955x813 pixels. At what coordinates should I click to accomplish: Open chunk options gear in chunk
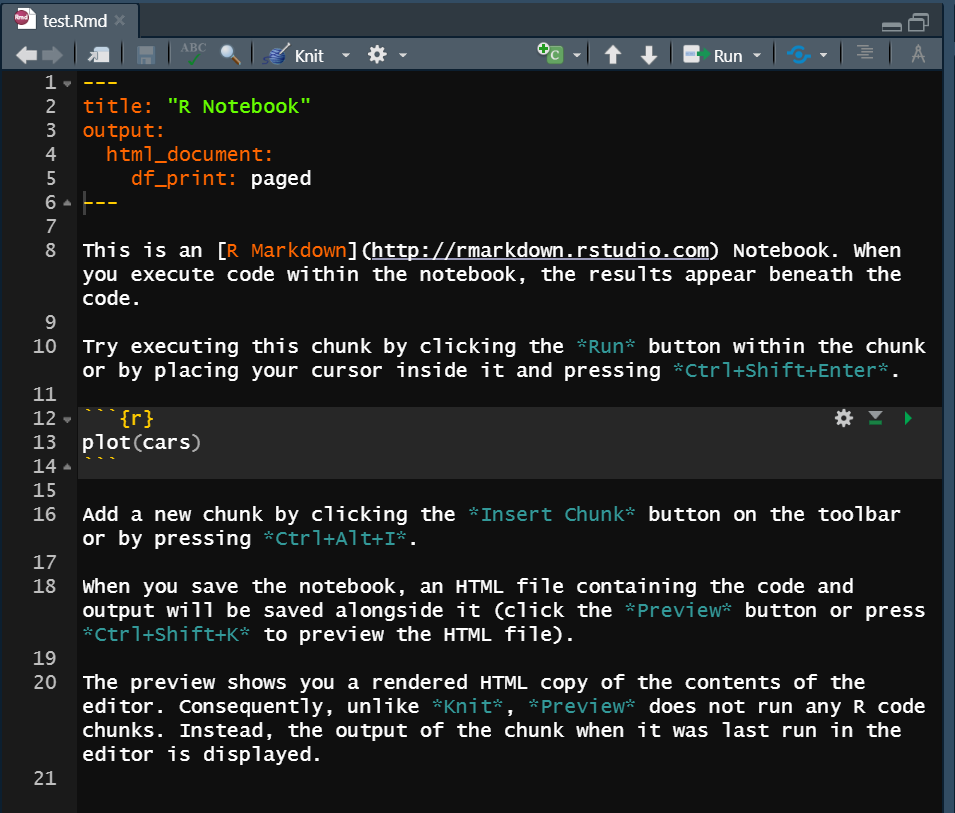click(x=844, y=418)
